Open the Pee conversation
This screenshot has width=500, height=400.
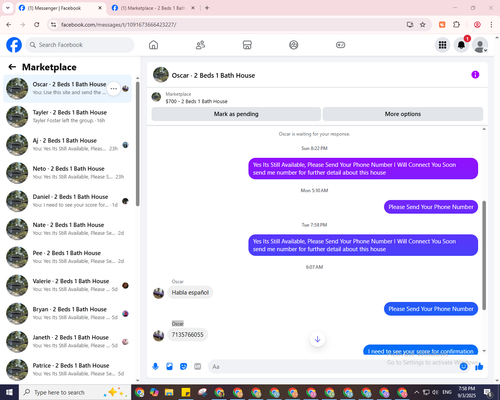68,257
